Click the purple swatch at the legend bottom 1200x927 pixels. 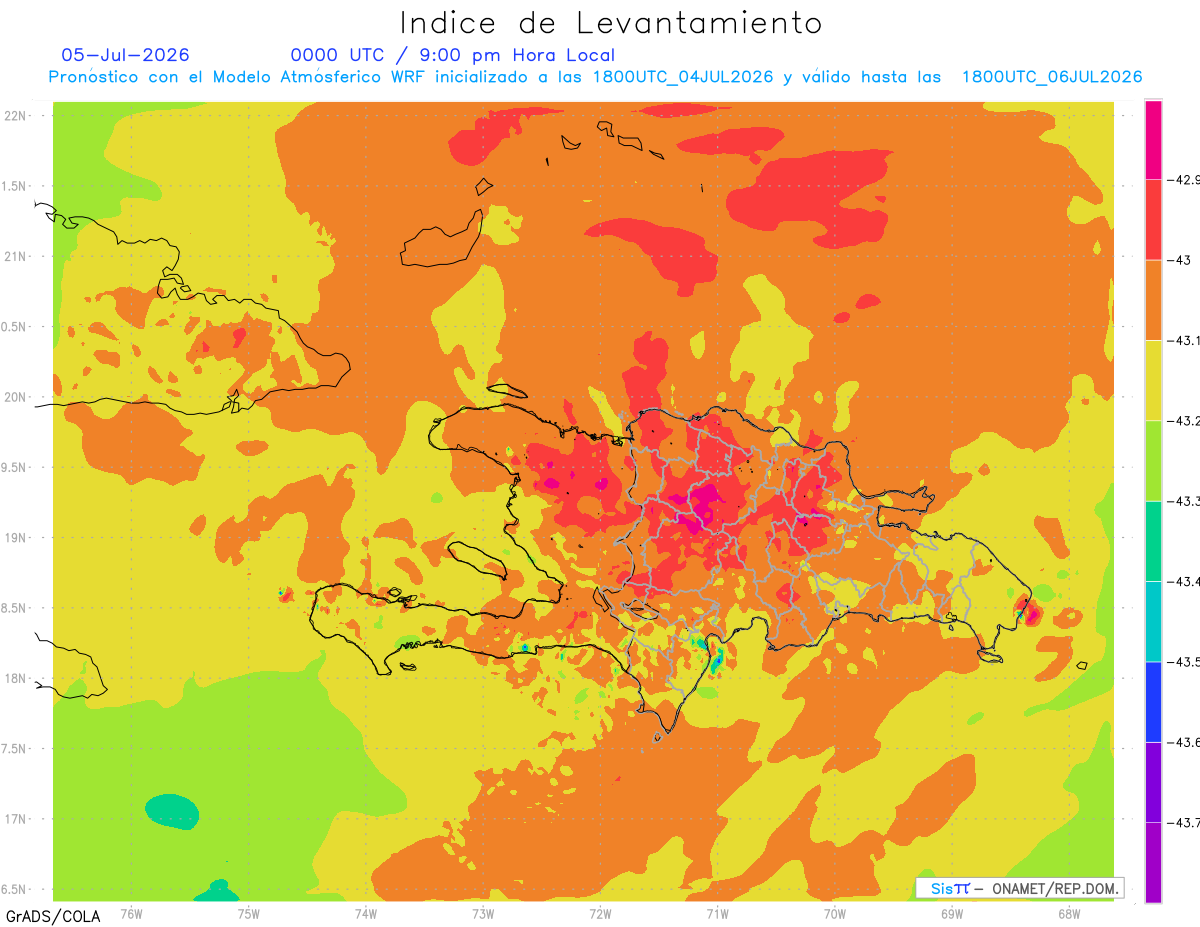click(x=1153, y=862)
